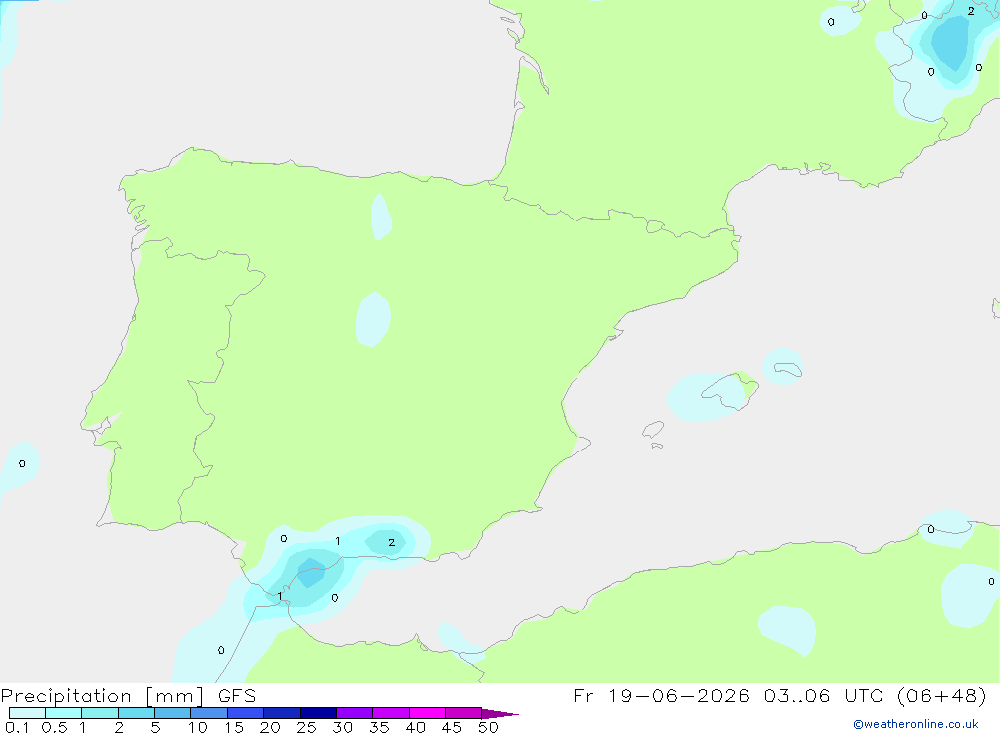The height and width of the screenshot is (733, 1000).
Task: Pick the 45–50 mm legend color box
Action: tap(463, 713)
